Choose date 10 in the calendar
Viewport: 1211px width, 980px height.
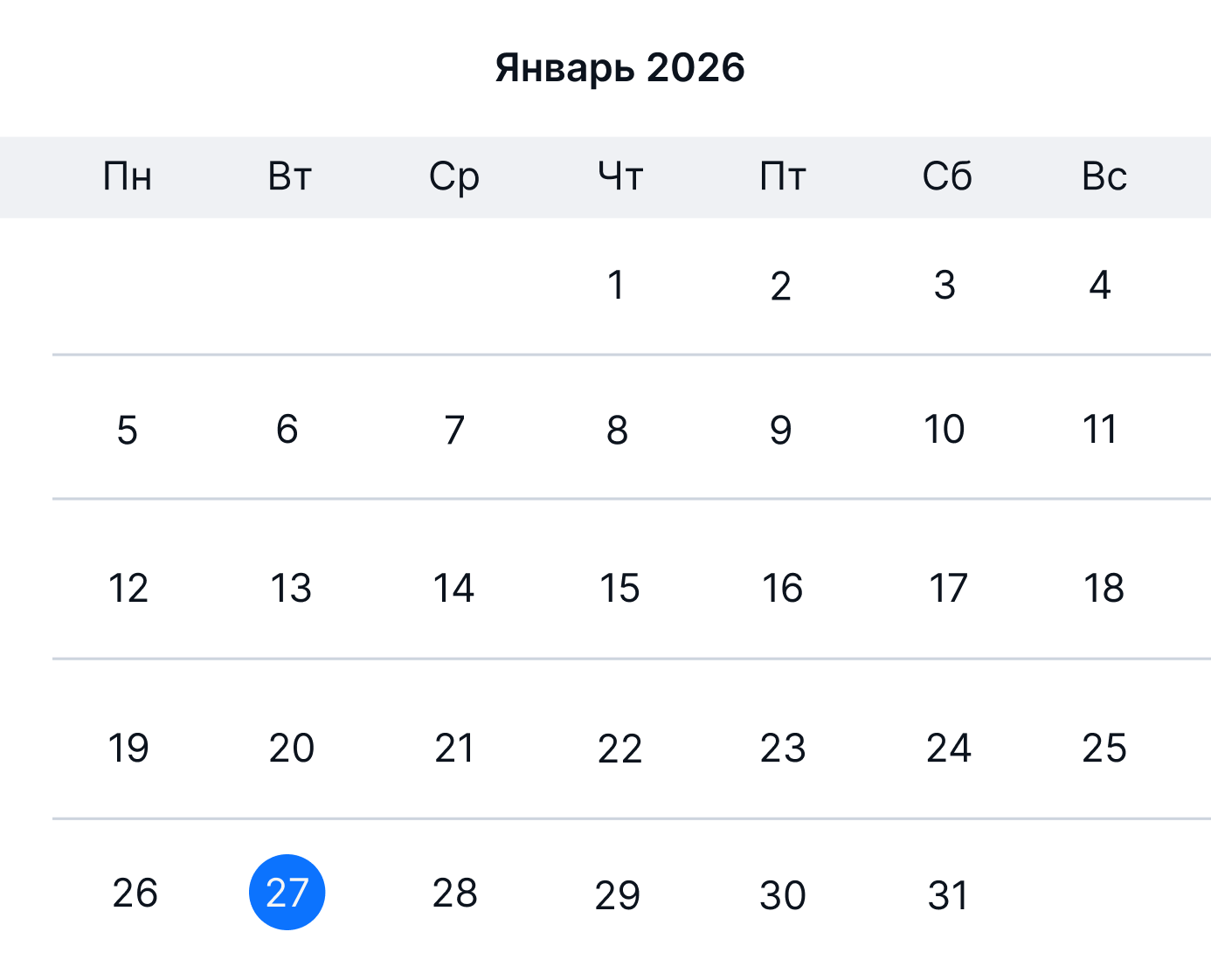pyautogui.click(x=945, y=430)
